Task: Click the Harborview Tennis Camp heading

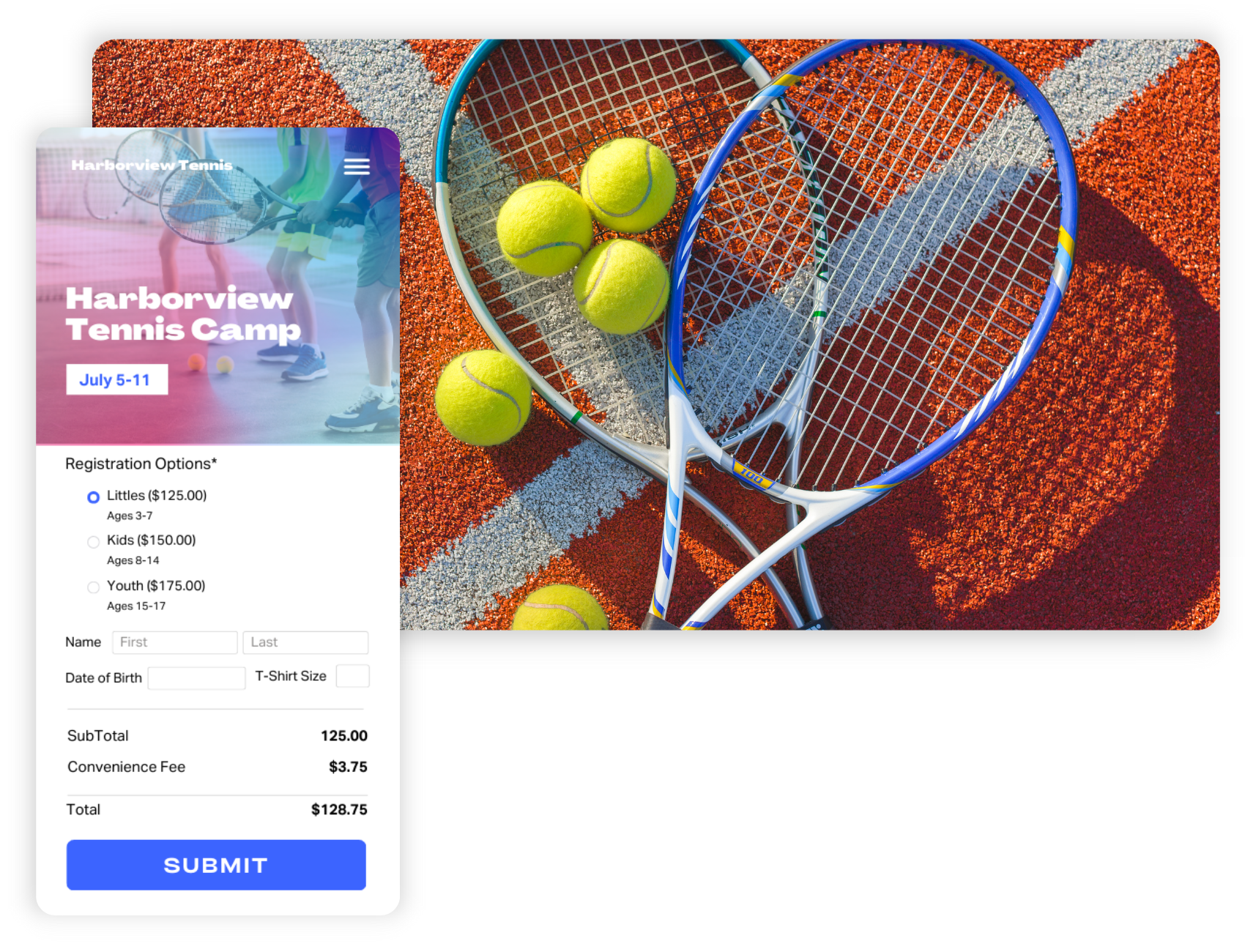Action: pyautogui.click(x=183, y=313)
